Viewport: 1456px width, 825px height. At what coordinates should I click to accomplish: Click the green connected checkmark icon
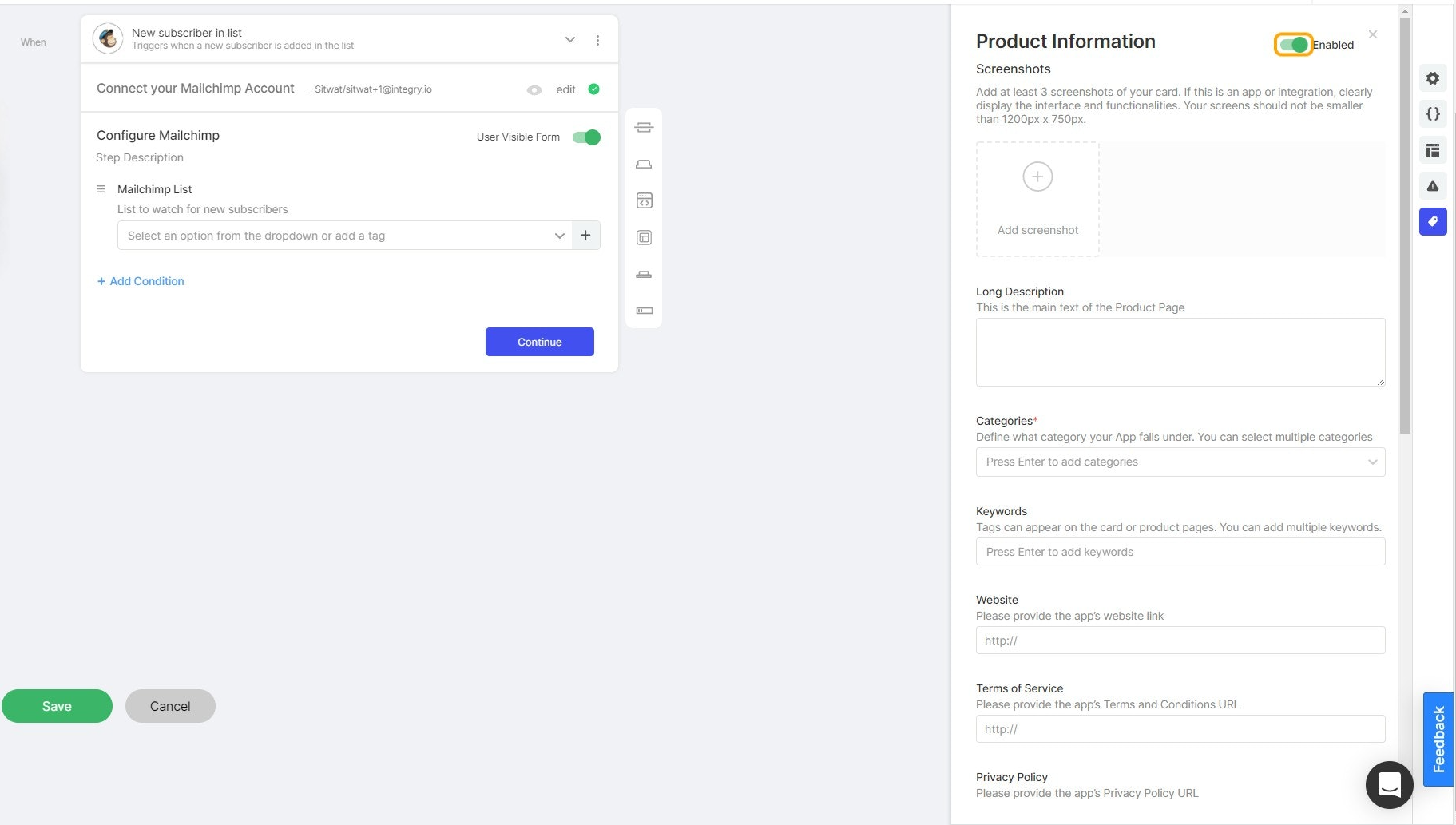point(593,89)
